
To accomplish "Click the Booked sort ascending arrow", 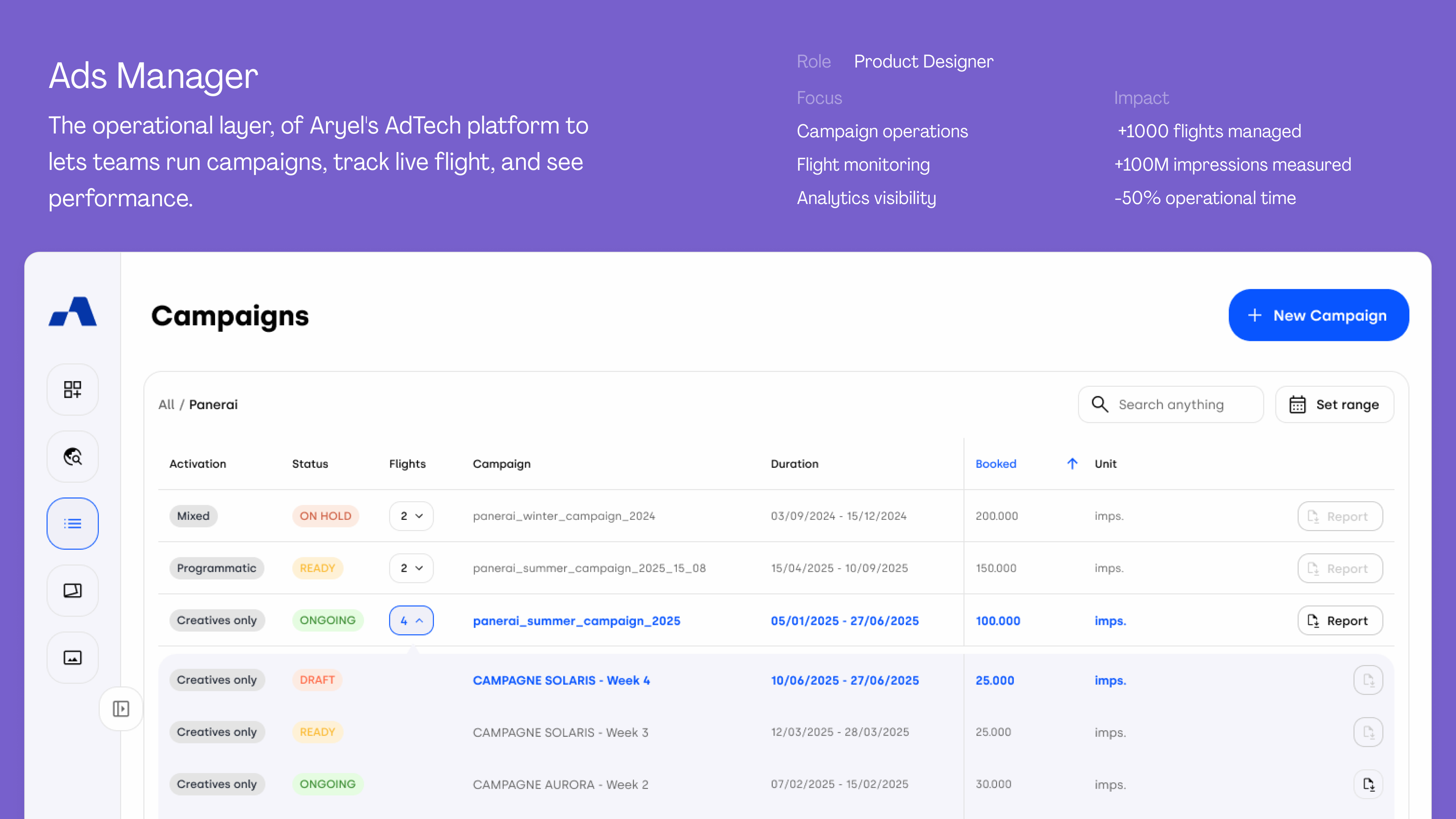I will [1072, 463].
